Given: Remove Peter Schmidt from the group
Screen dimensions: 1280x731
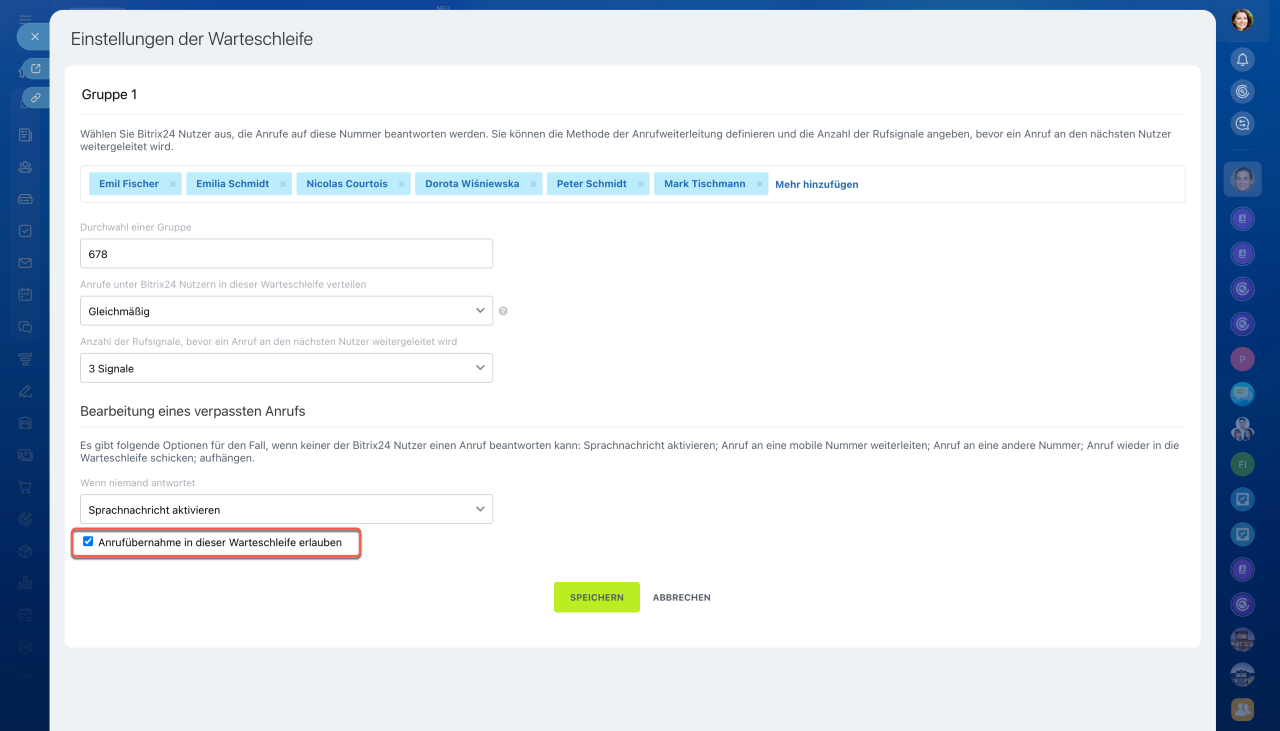Looking at the screenshot, I should [641, 184].
